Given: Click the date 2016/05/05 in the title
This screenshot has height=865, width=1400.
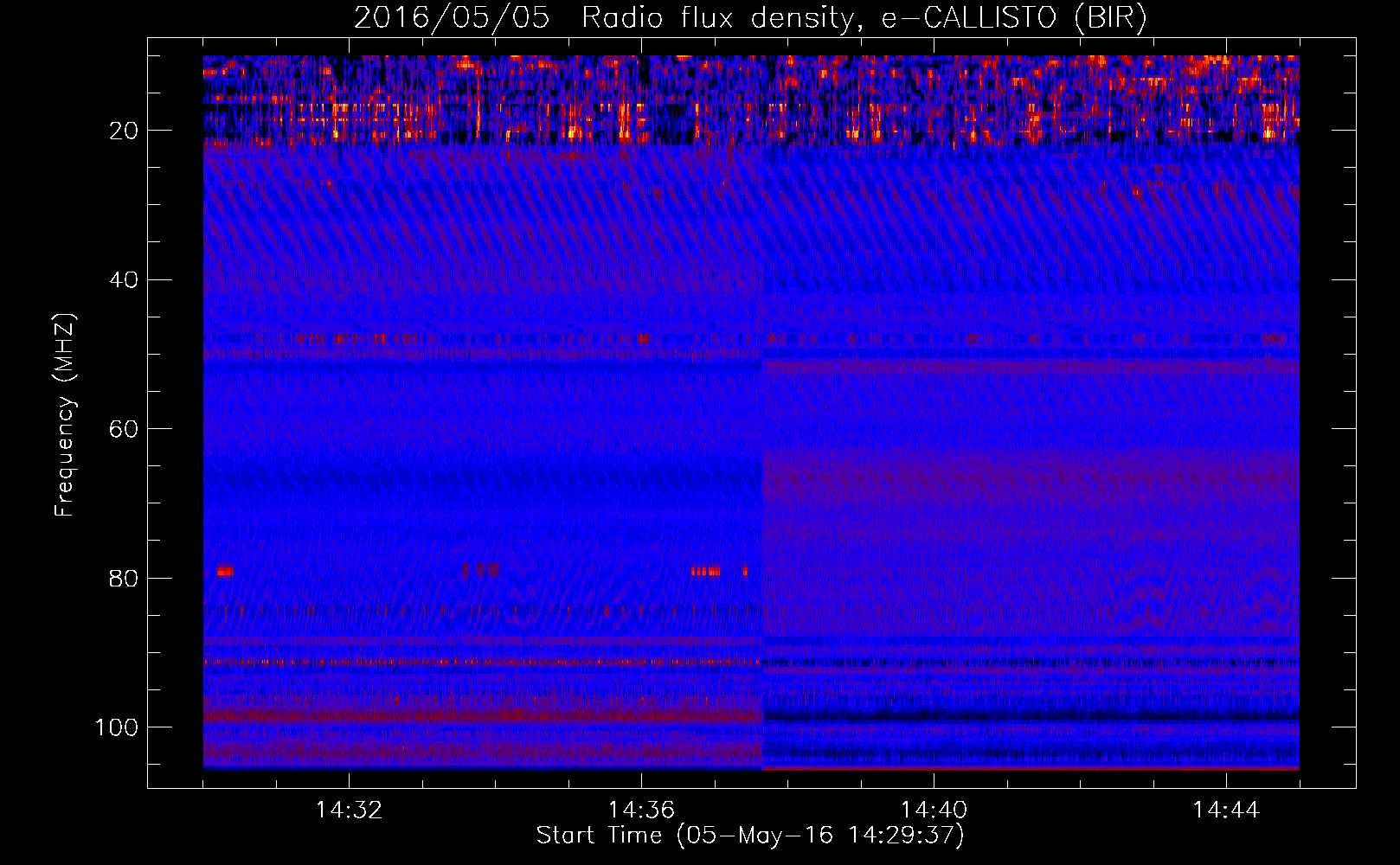Looking at the screenshot, I should tap(452, 18).
